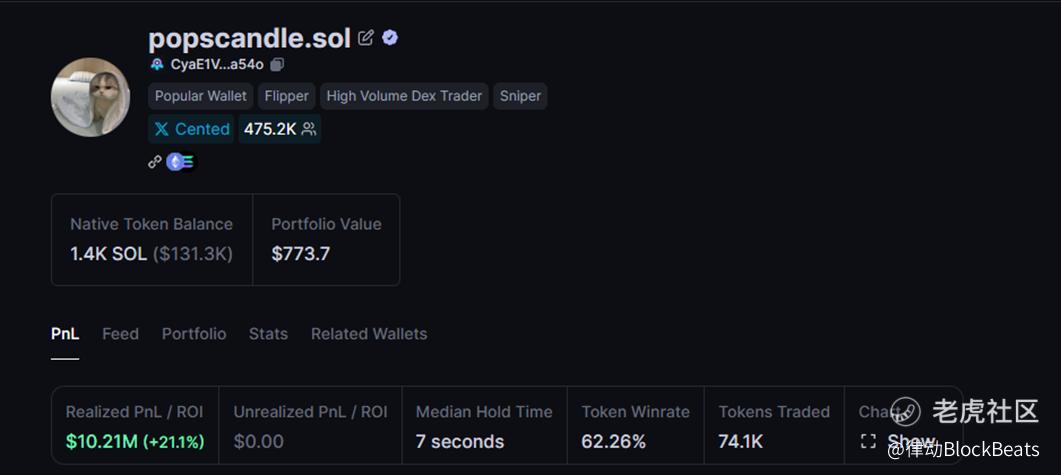Click the expand chart icon beside Show

(868, 441)
